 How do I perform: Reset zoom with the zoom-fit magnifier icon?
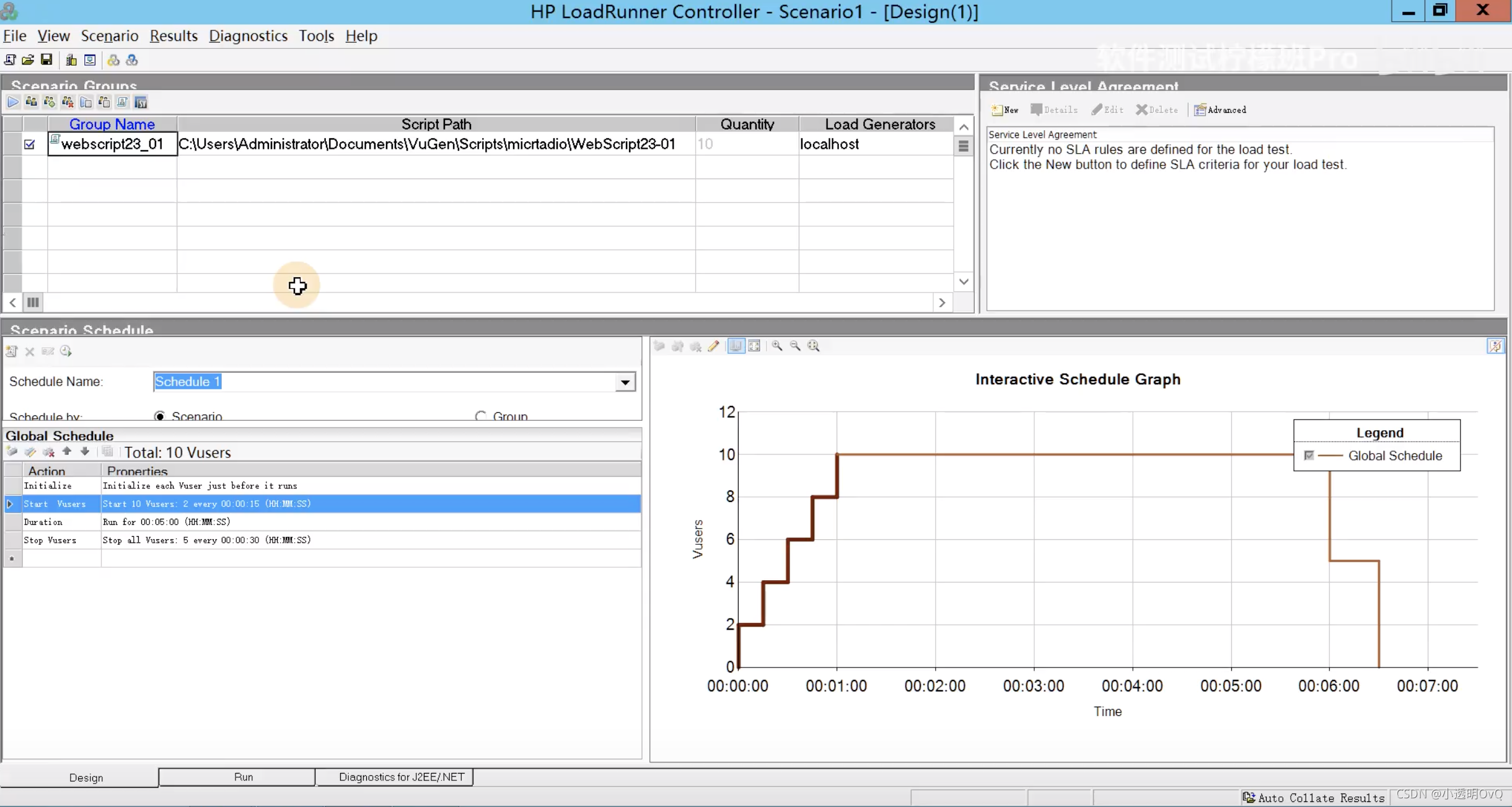814,346
